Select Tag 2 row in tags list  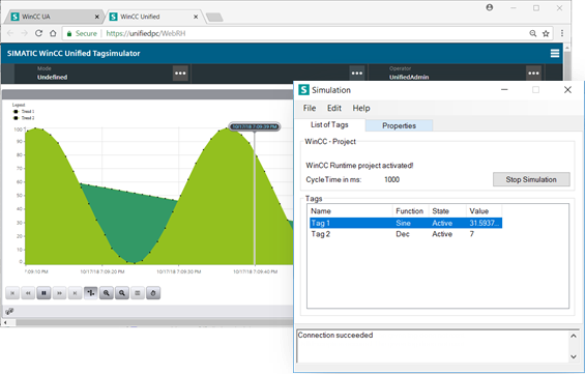406,234
